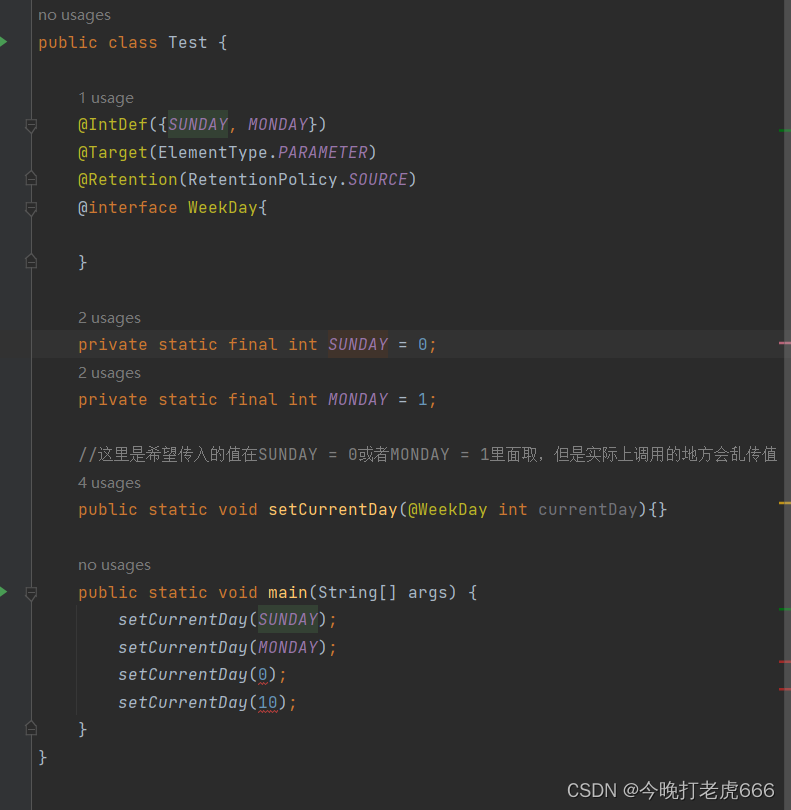Jump to the yellow warning stripe beside setCurrentDay
The height and width of the screenshot is (810, 791).
[784, 503]
